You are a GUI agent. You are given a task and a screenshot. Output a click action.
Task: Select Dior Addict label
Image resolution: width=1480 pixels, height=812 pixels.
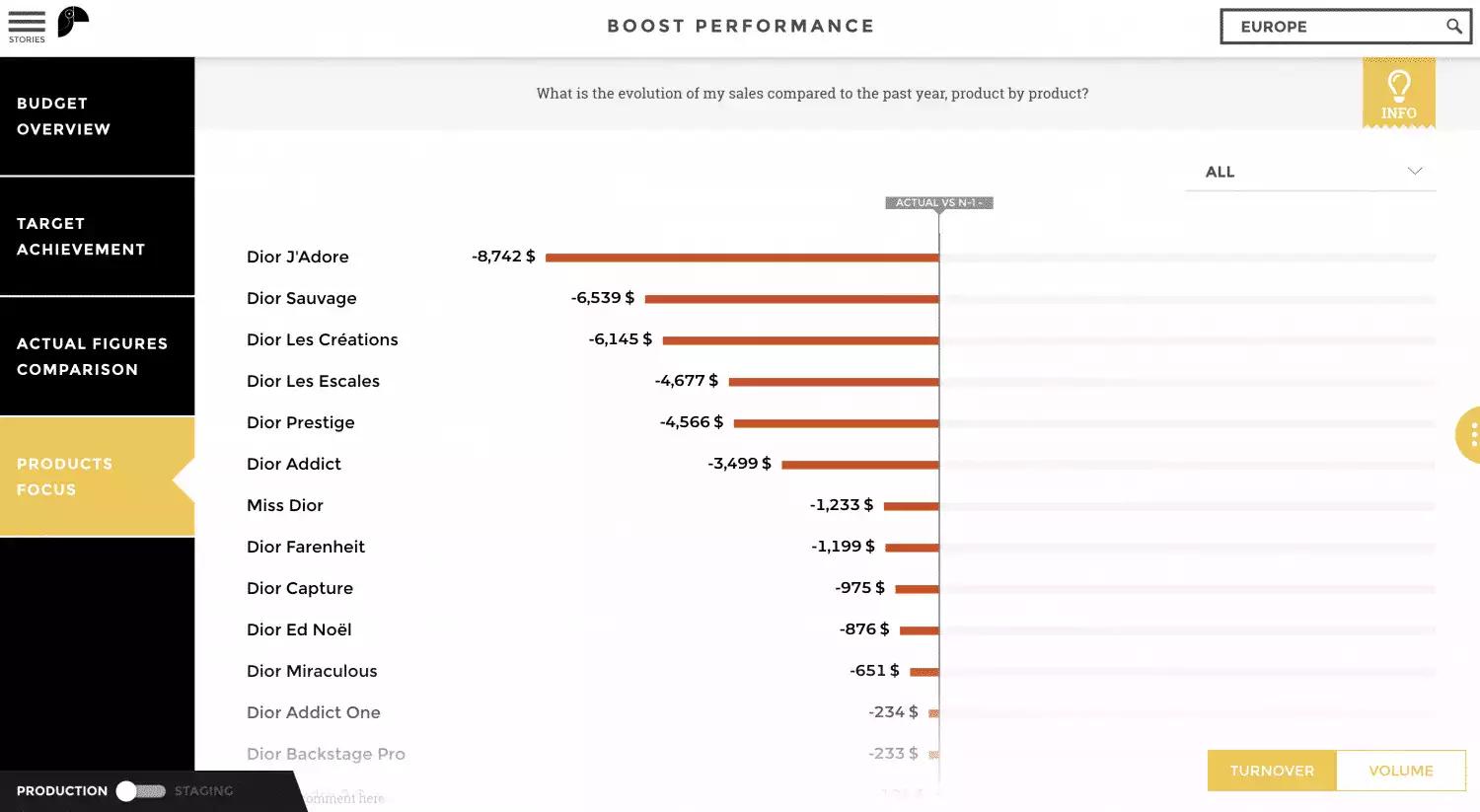[x=294, y=464]
